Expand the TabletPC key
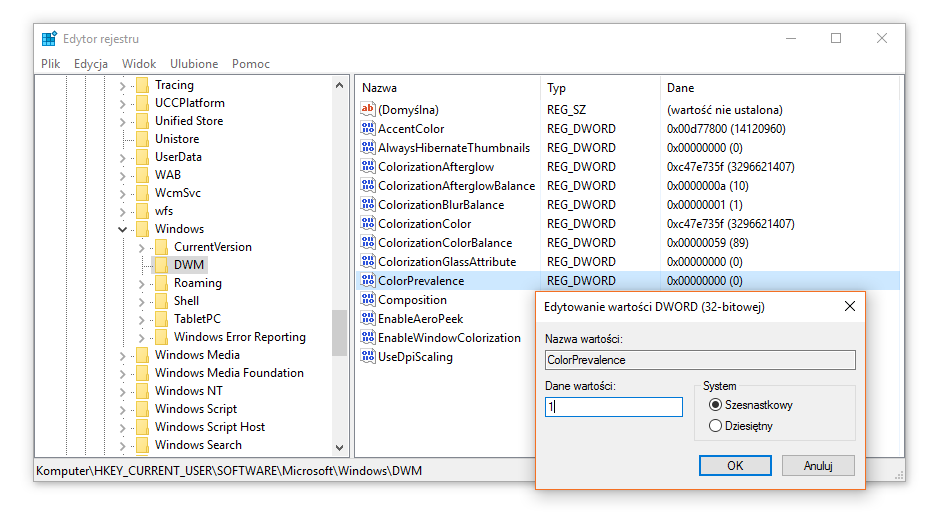This screenshot has width=941, height=515. (142, 319)
